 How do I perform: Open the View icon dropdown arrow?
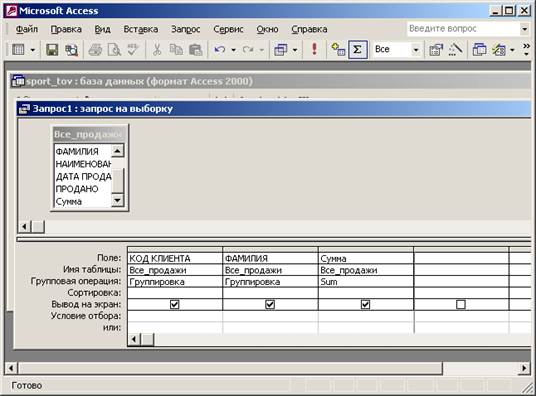click(33, 50)
